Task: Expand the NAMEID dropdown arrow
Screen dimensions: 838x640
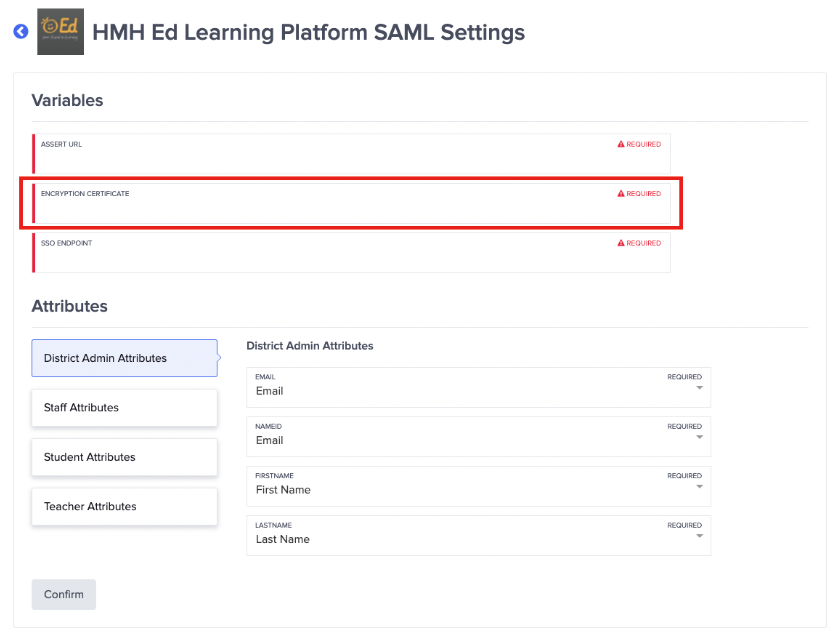Action: pyautogui.click(x=697, y=439)
